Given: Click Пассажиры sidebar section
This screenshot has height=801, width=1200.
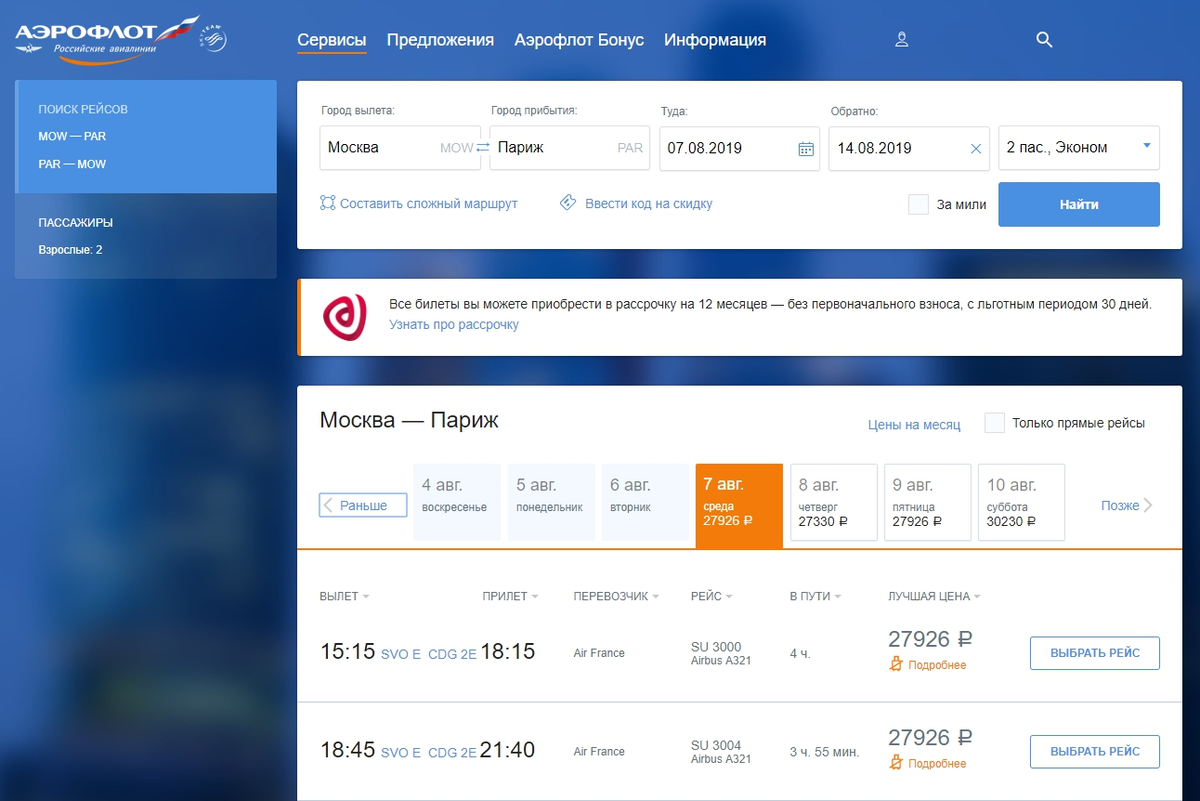Looking at the screenshot, I should coord(76,222).
